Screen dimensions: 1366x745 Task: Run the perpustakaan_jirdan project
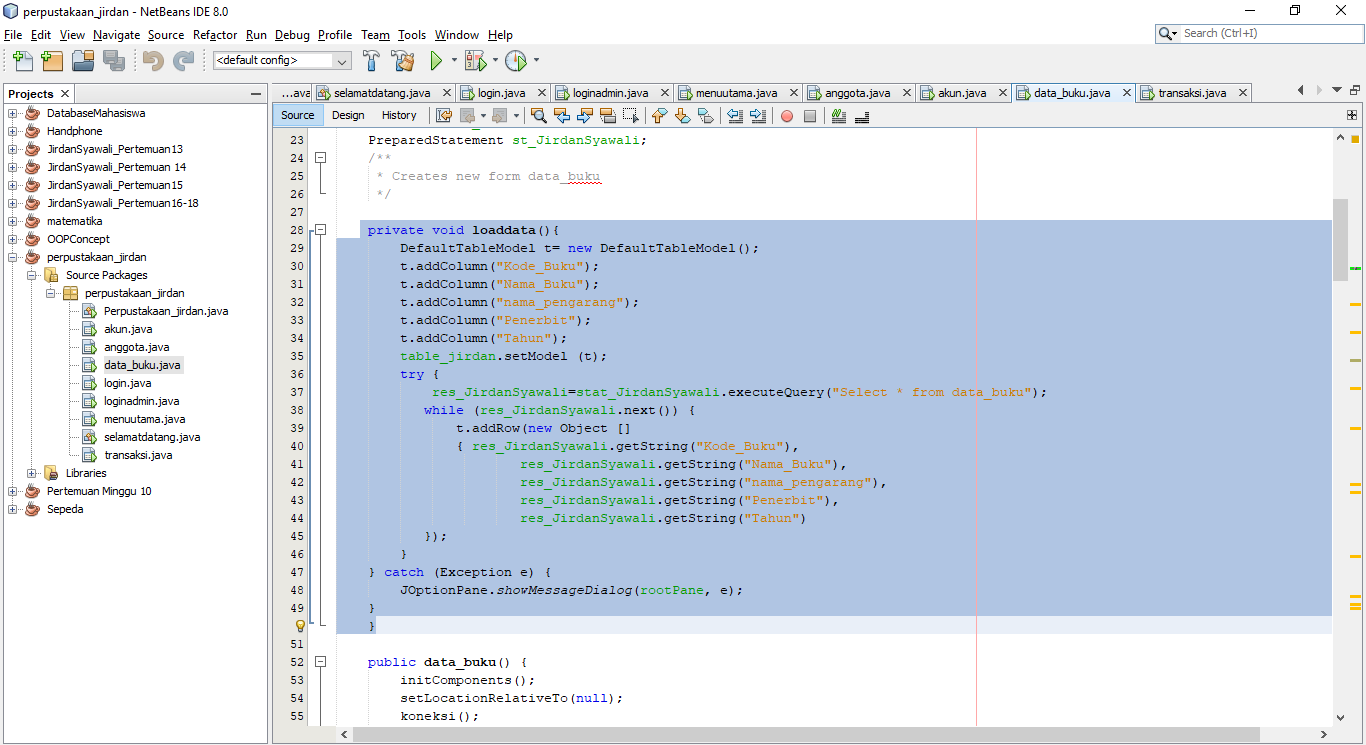click(x=437, y=61)
